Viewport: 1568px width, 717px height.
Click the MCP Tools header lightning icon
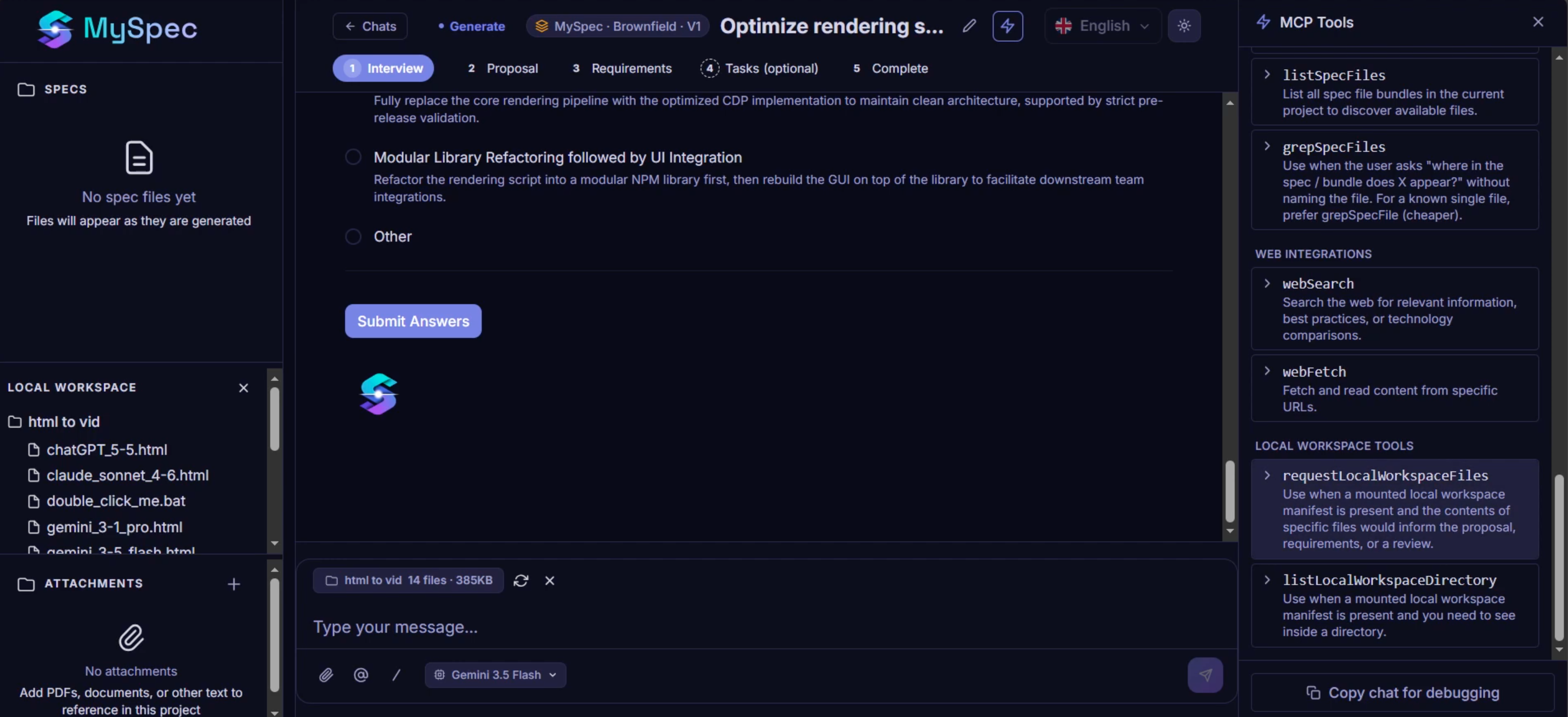tap(1263, 22)
